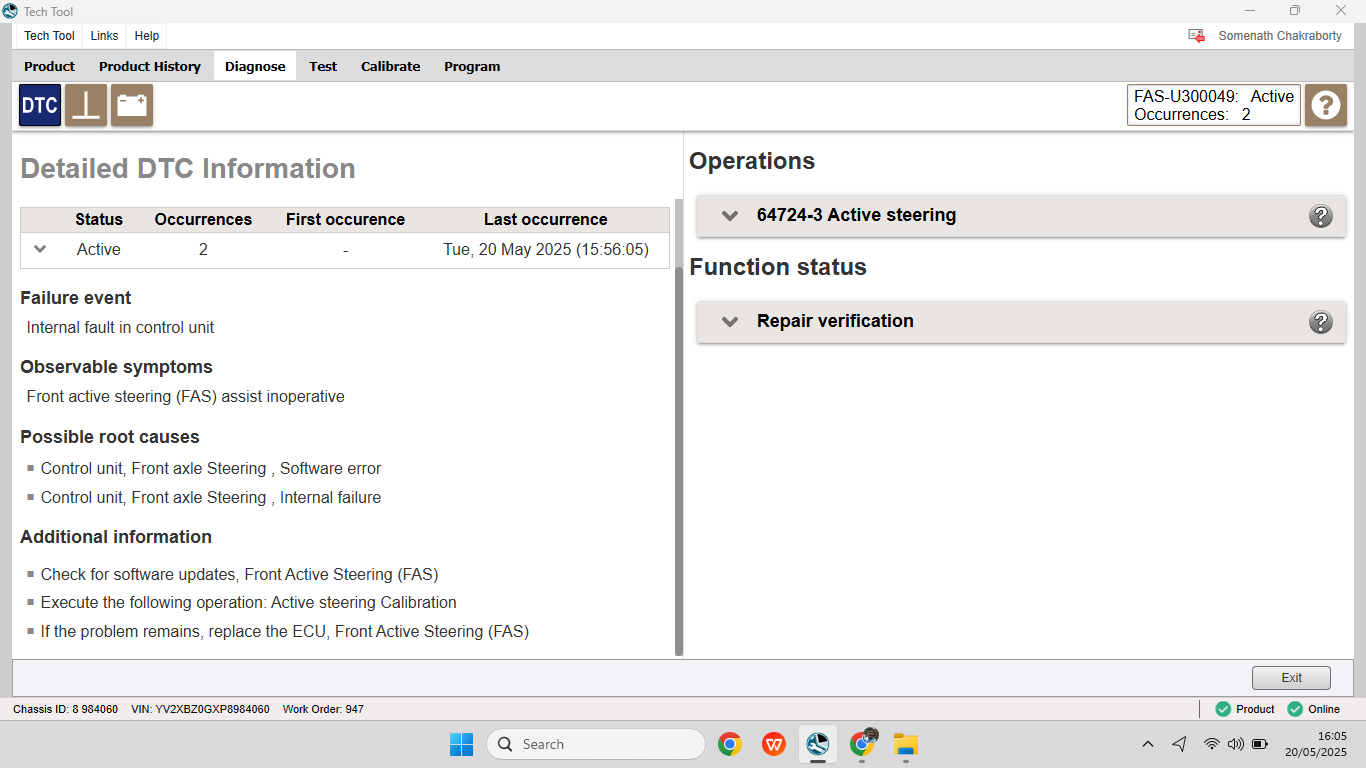Expand the Repair verification section

pos(730,322)
